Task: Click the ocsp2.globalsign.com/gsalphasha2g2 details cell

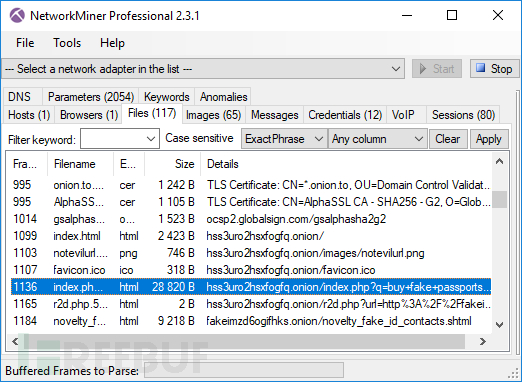Action: pyautogui.click(x=296, y=219)
